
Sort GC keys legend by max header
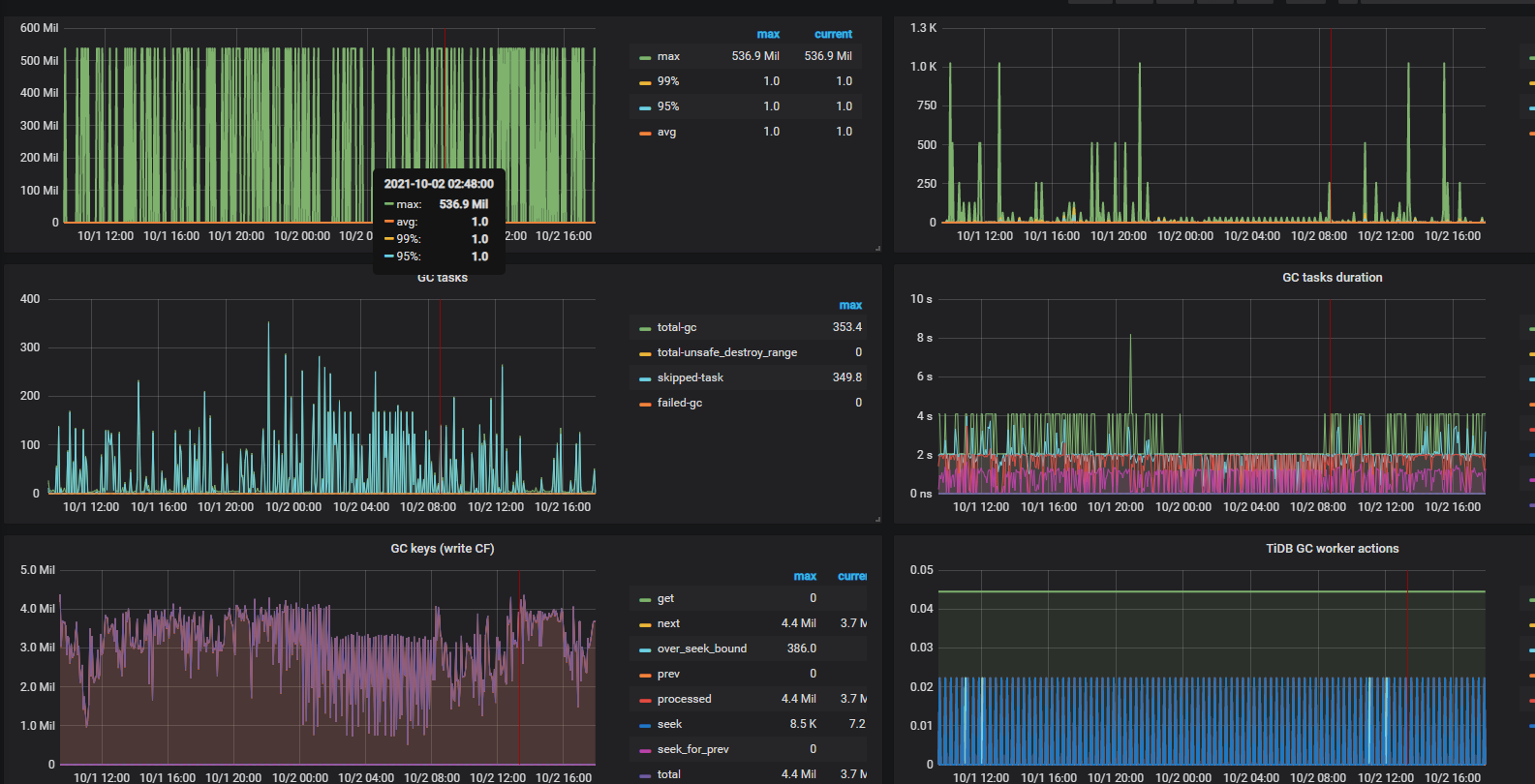[x=805, y=576]
